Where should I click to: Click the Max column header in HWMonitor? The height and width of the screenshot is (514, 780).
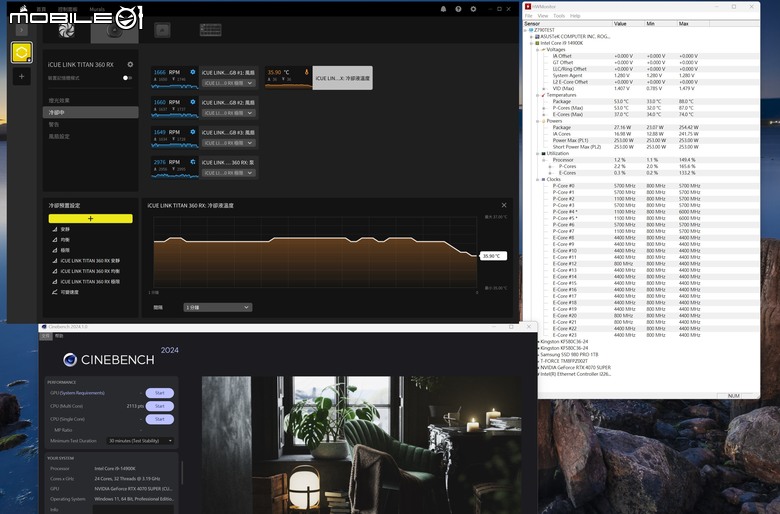point(693,23)
